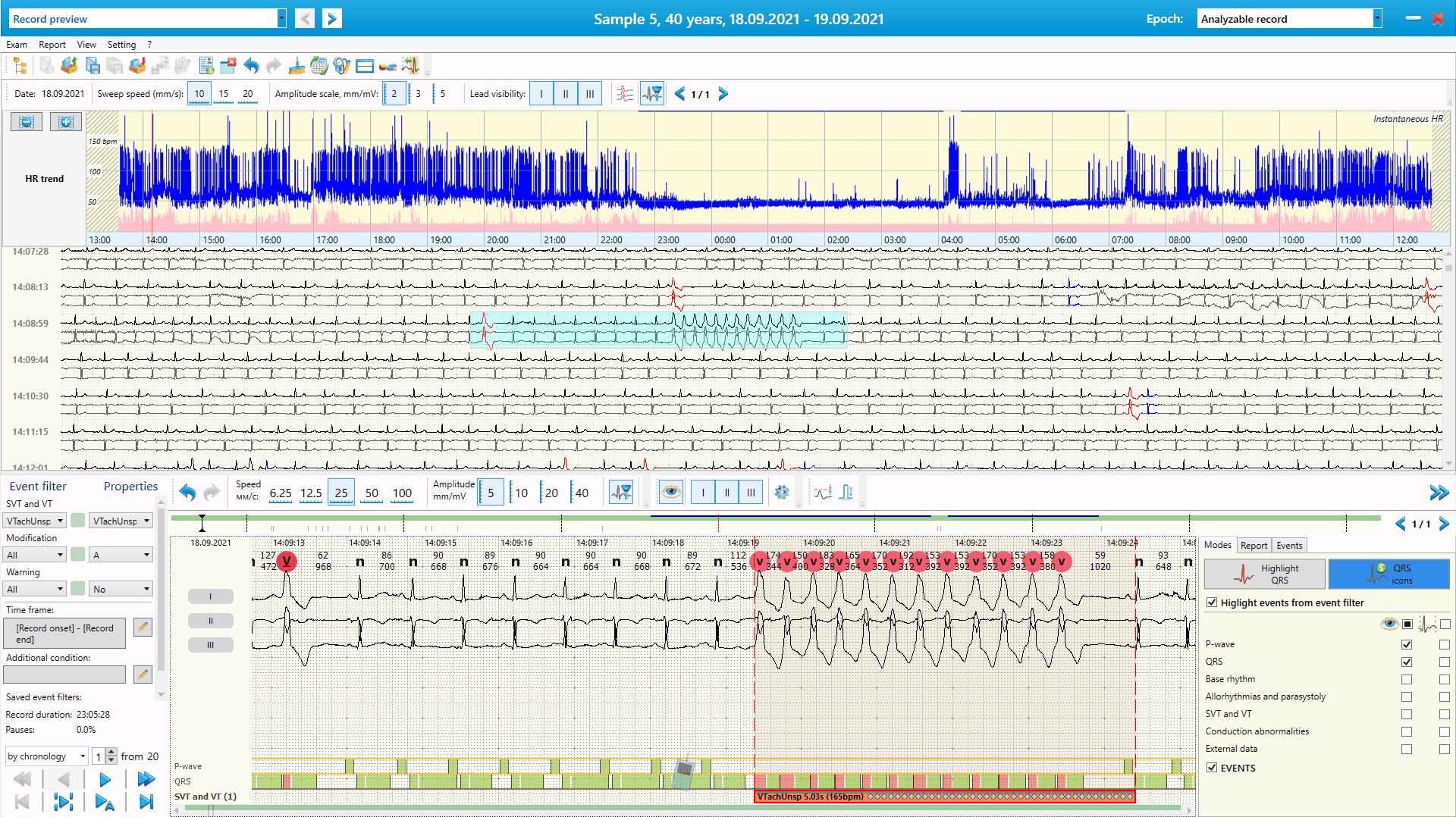
Task: Click the Additional condition input field
Action: 64,675
